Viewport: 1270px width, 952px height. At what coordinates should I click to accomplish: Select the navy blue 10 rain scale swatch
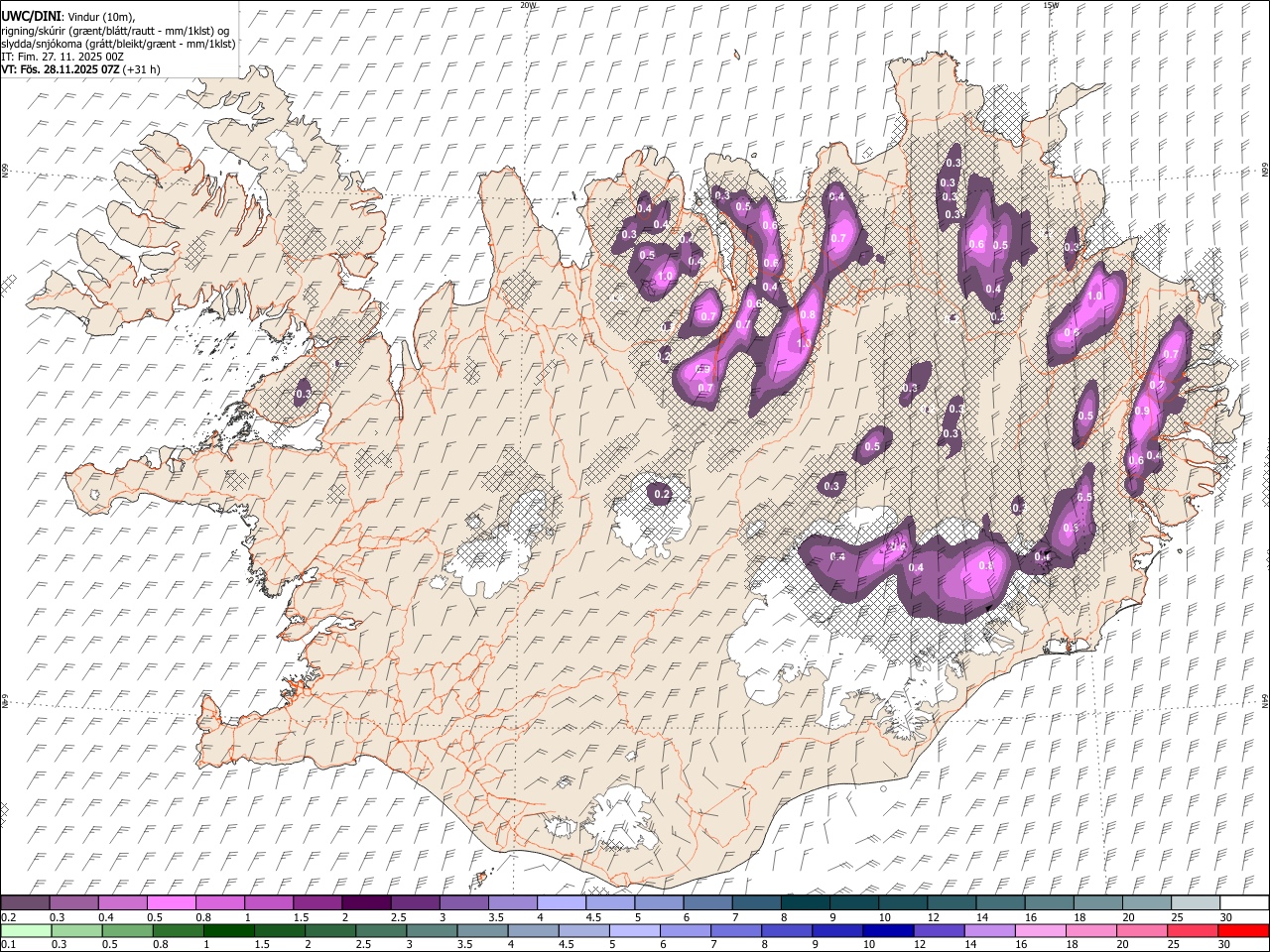[888, 930]
